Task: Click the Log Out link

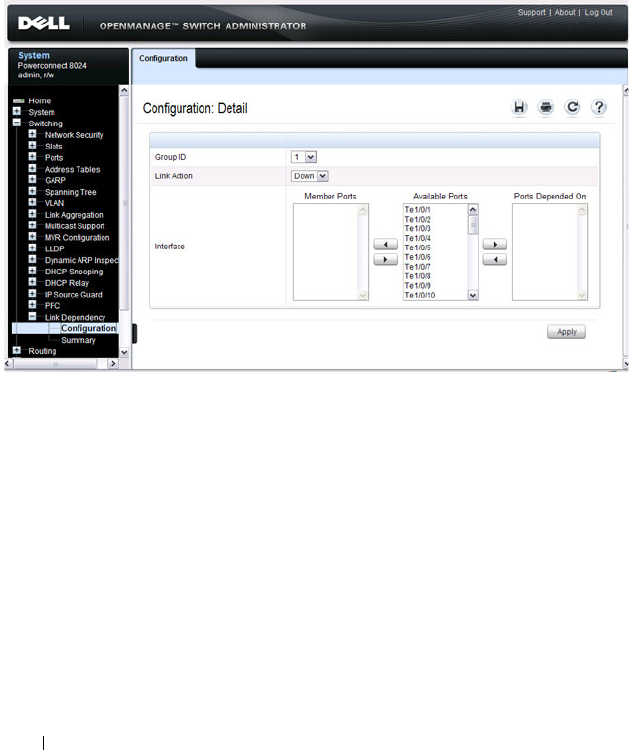Action: click(x=598, y=12)
